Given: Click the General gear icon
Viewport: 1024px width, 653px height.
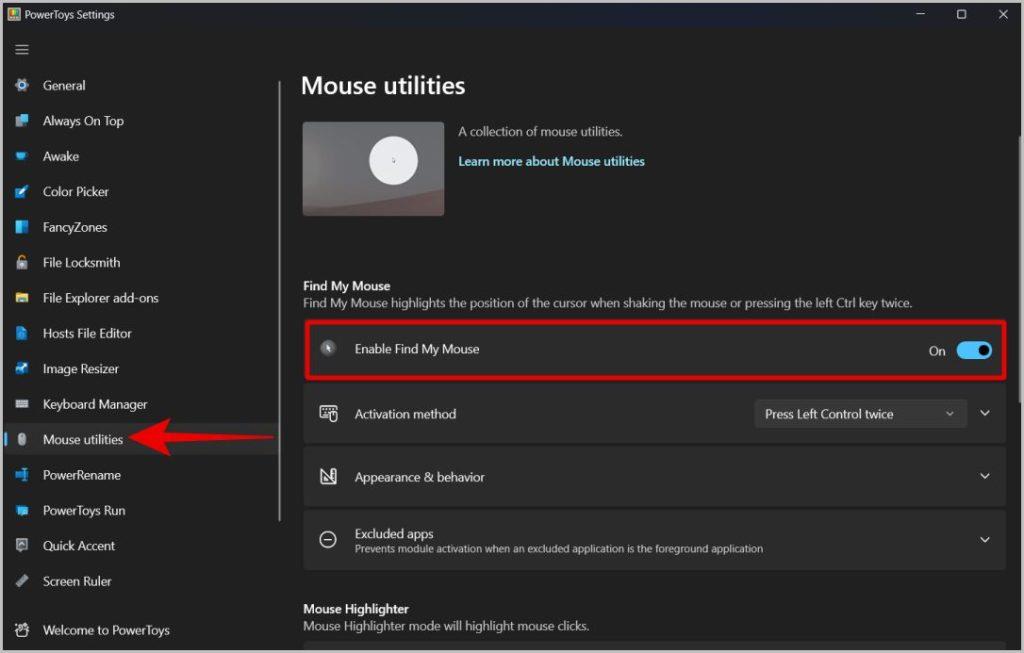Looking at the screenshot, I should (22, 86).
